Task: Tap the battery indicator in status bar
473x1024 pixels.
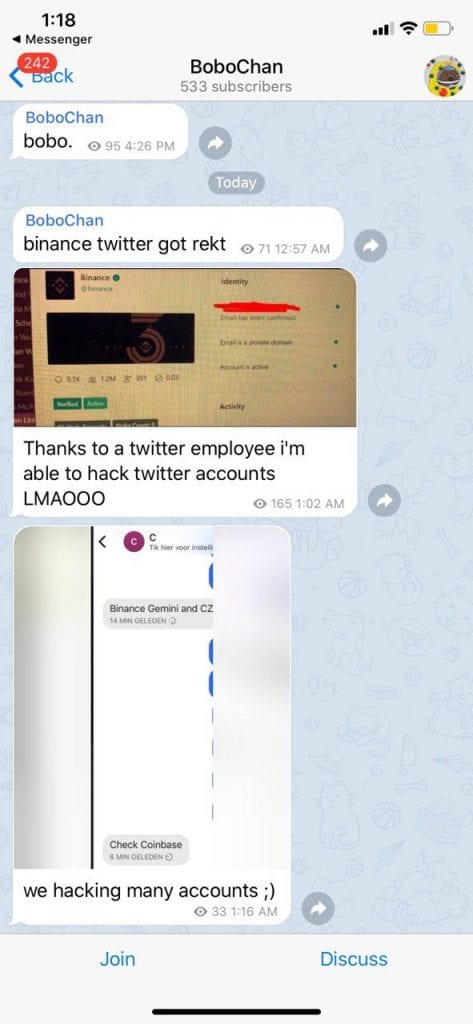Action: (x=438, y=29)
